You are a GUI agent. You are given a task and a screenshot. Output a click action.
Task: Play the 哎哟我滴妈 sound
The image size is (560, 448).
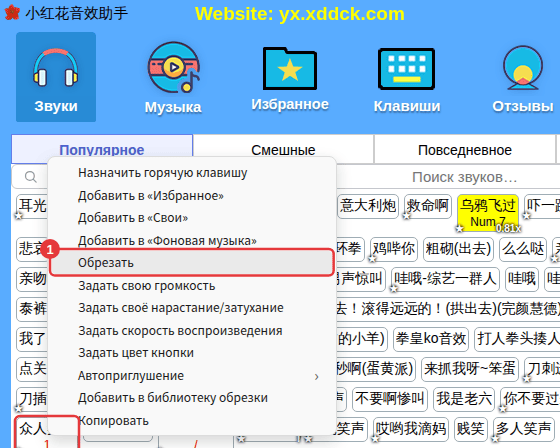click(x=411, y=429)
